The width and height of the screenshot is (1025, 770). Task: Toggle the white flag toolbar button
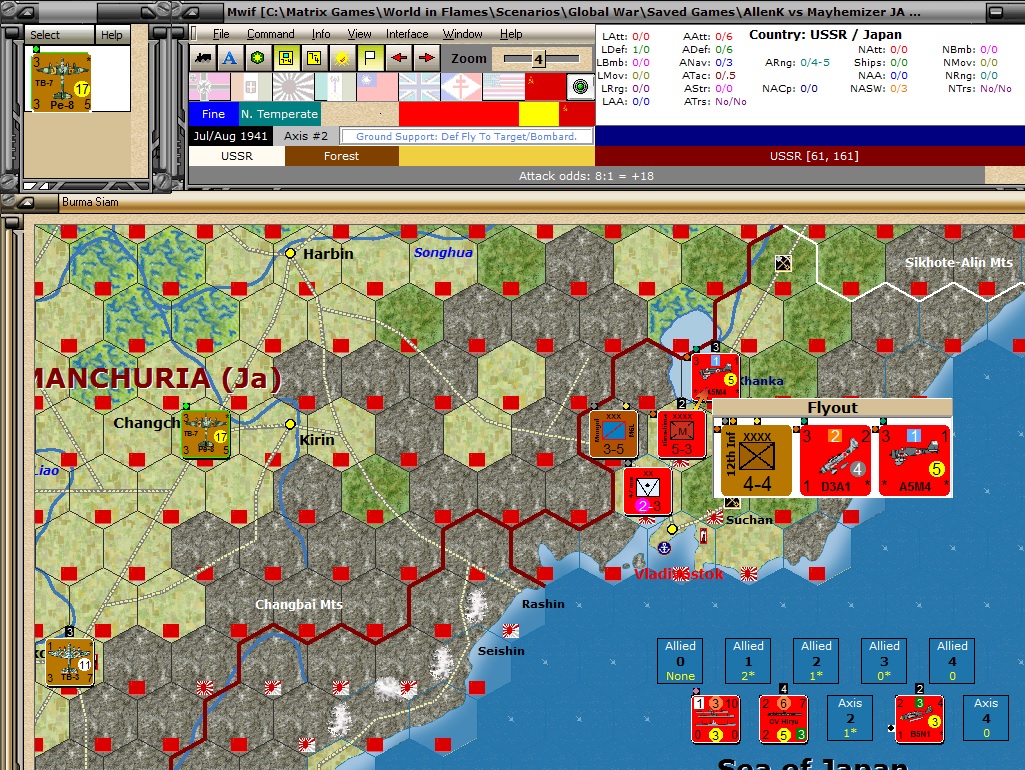[x=370, y=58]
